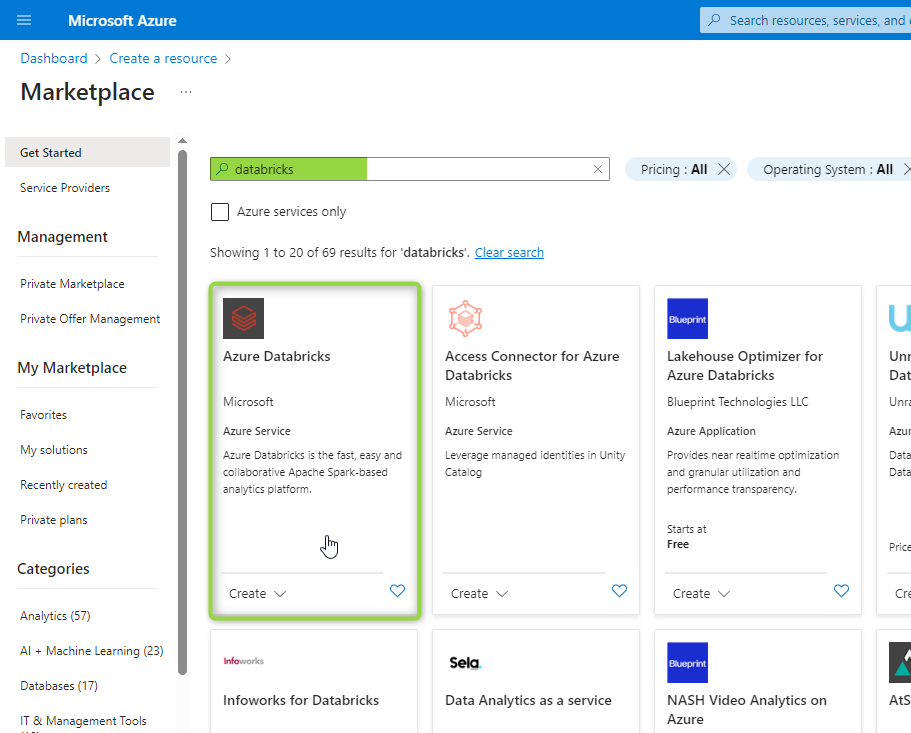The width and height of the screenshot is (911, 733).
Task: Open the Azure Databricks card title
Action: coord(277,356)
